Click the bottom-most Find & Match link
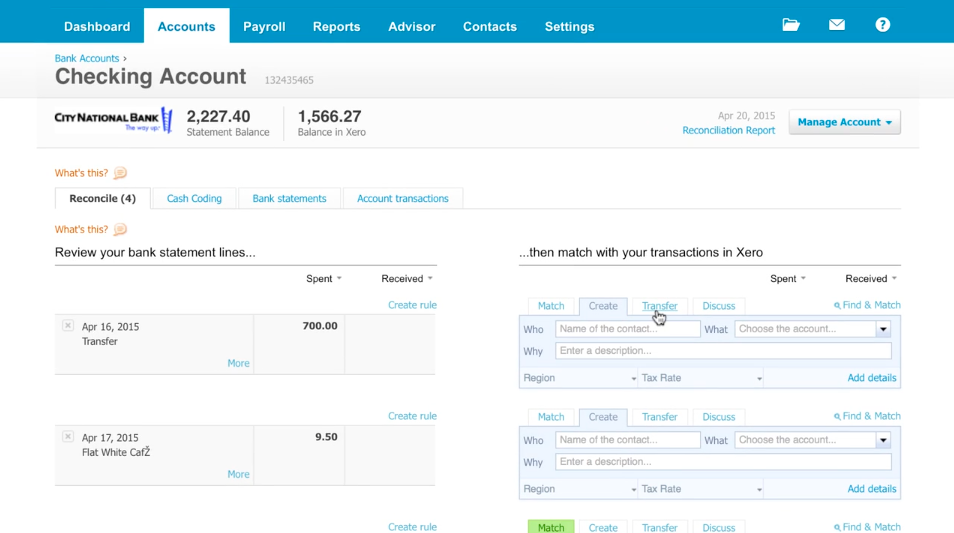The width and height of the screenshot is (954, 533). [867, 527]
